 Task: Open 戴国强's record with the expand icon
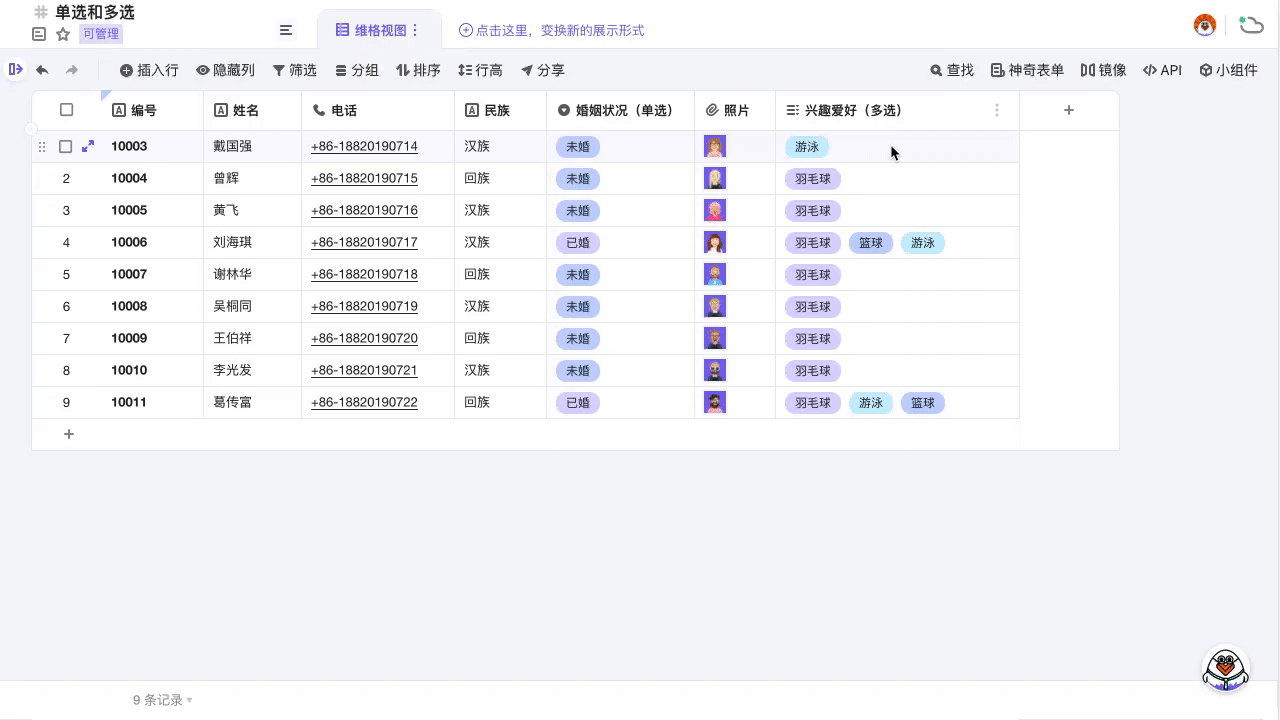tap(88, 146)
